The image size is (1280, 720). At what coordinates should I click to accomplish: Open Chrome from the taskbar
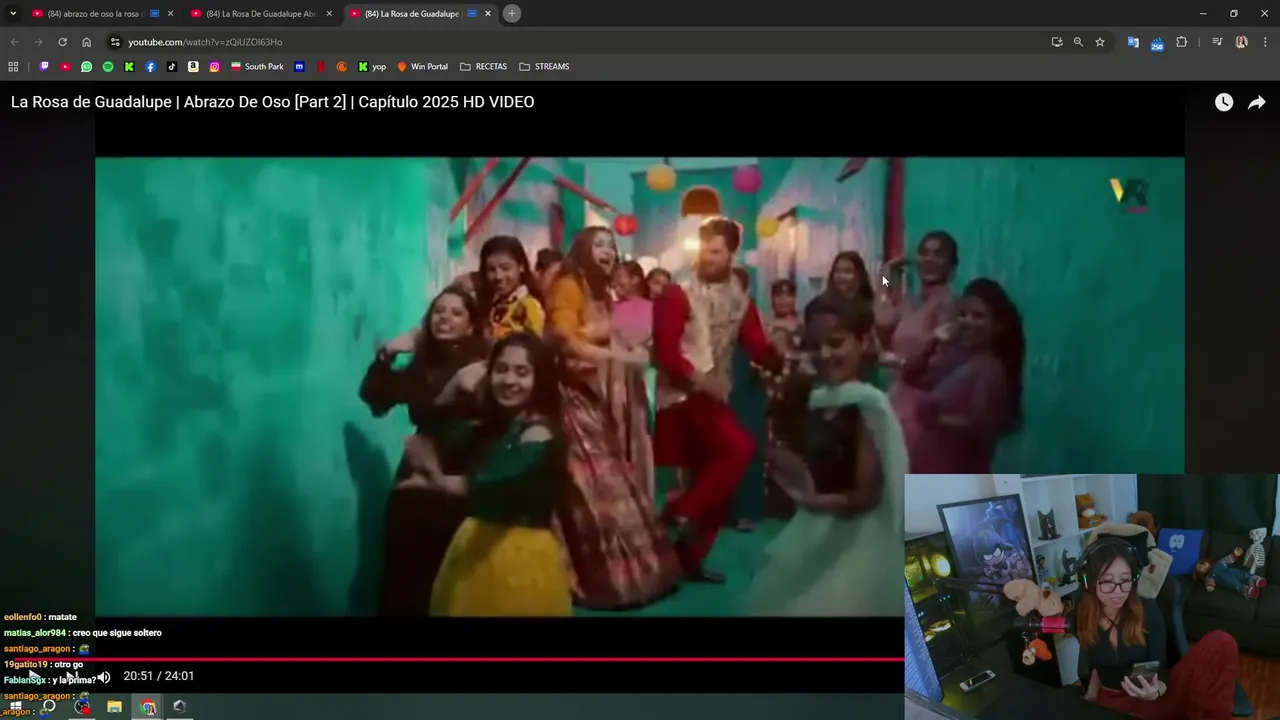(x=148, y=707)
